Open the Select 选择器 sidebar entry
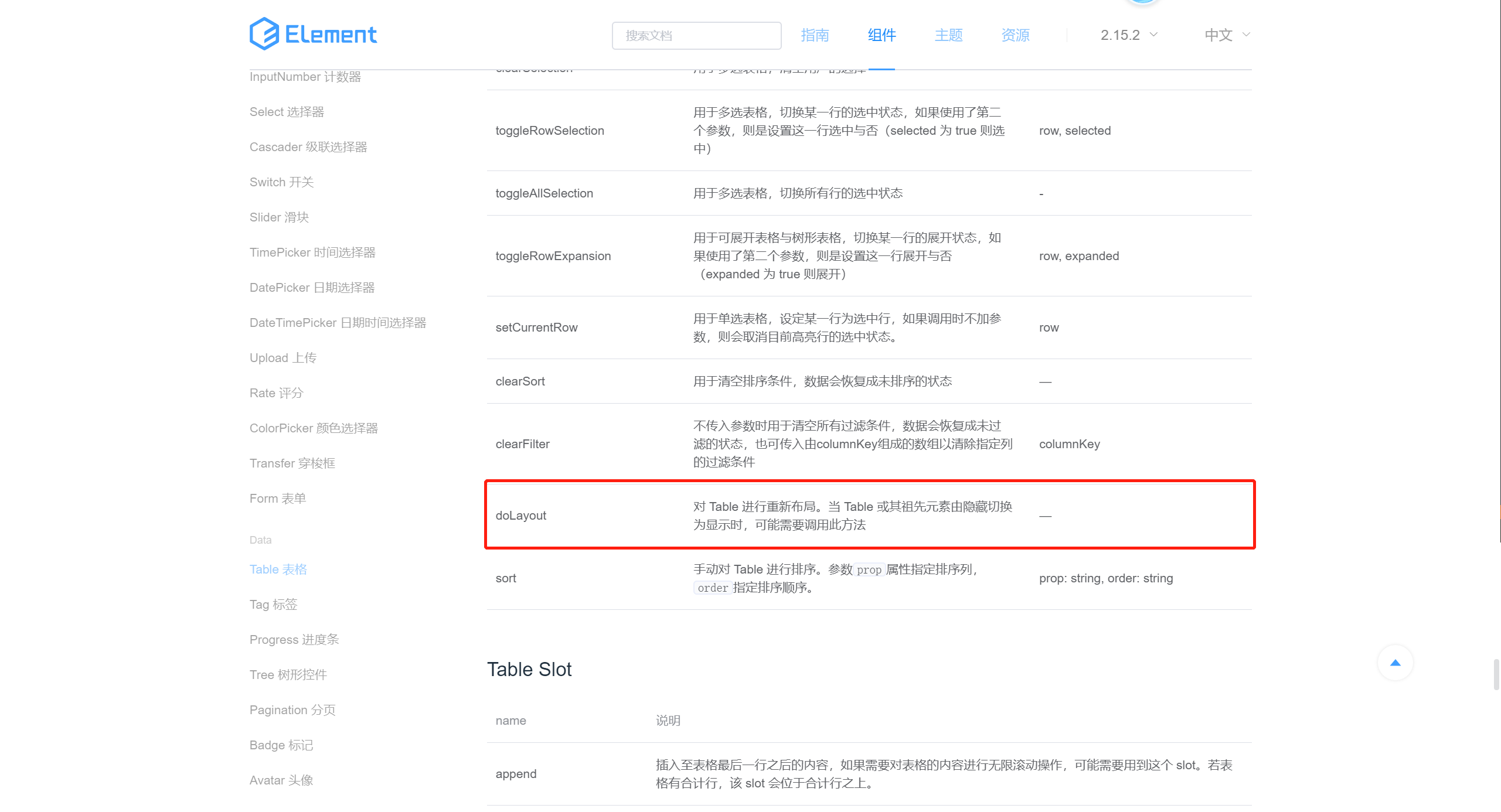This screenshot has height=812, width=1501. point(287,111)
